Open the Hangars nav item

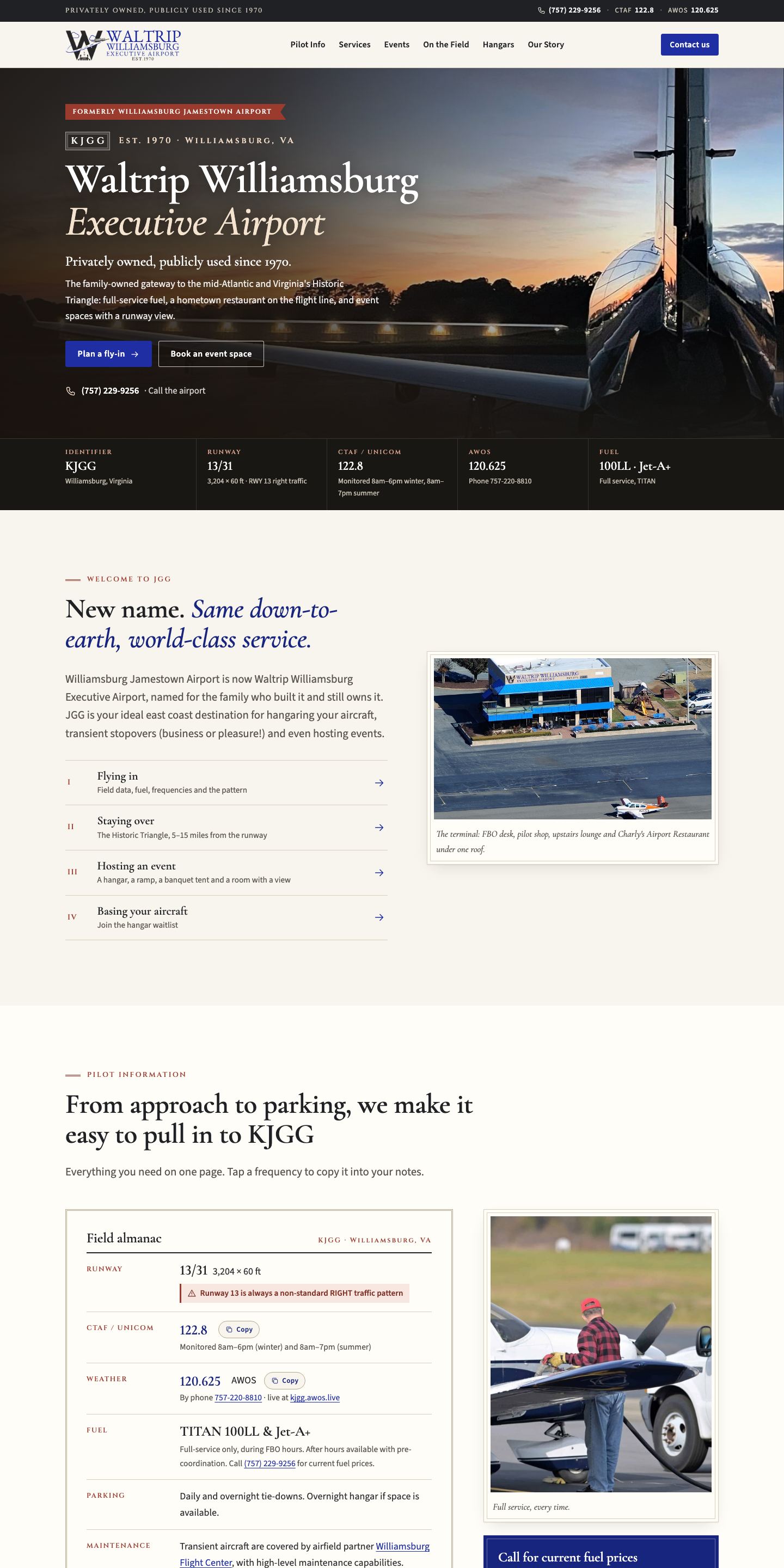point(498,45)
